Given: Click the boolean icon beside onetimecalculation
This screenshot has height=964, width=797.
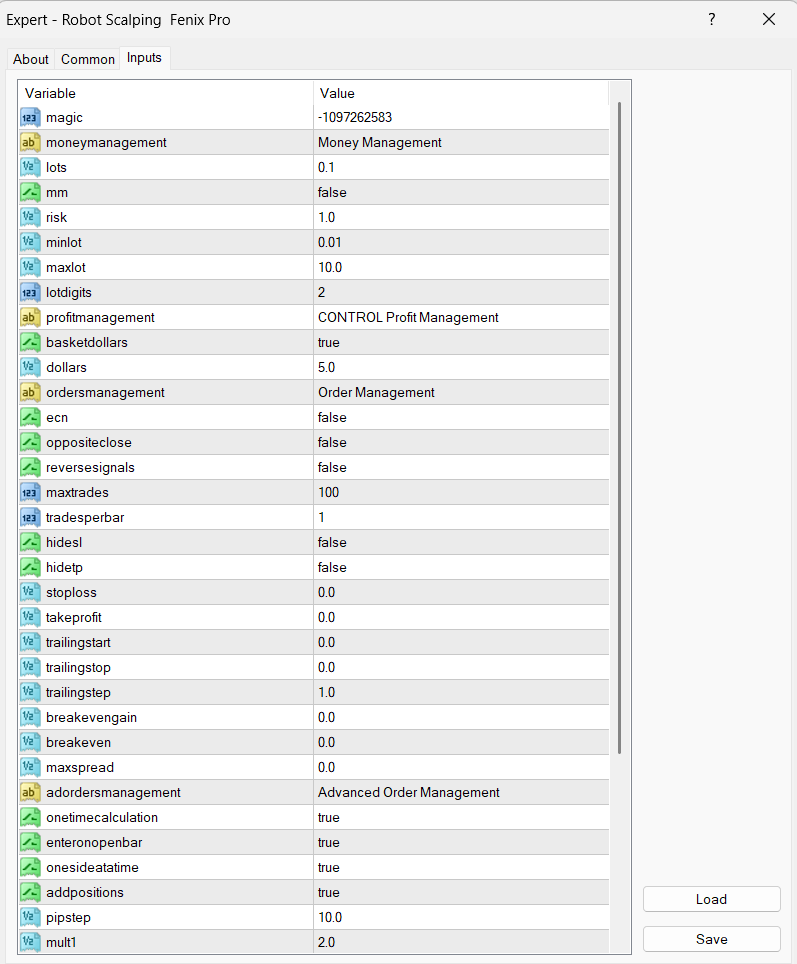Looking at the screenshot, I should click(x=30, y=818).
